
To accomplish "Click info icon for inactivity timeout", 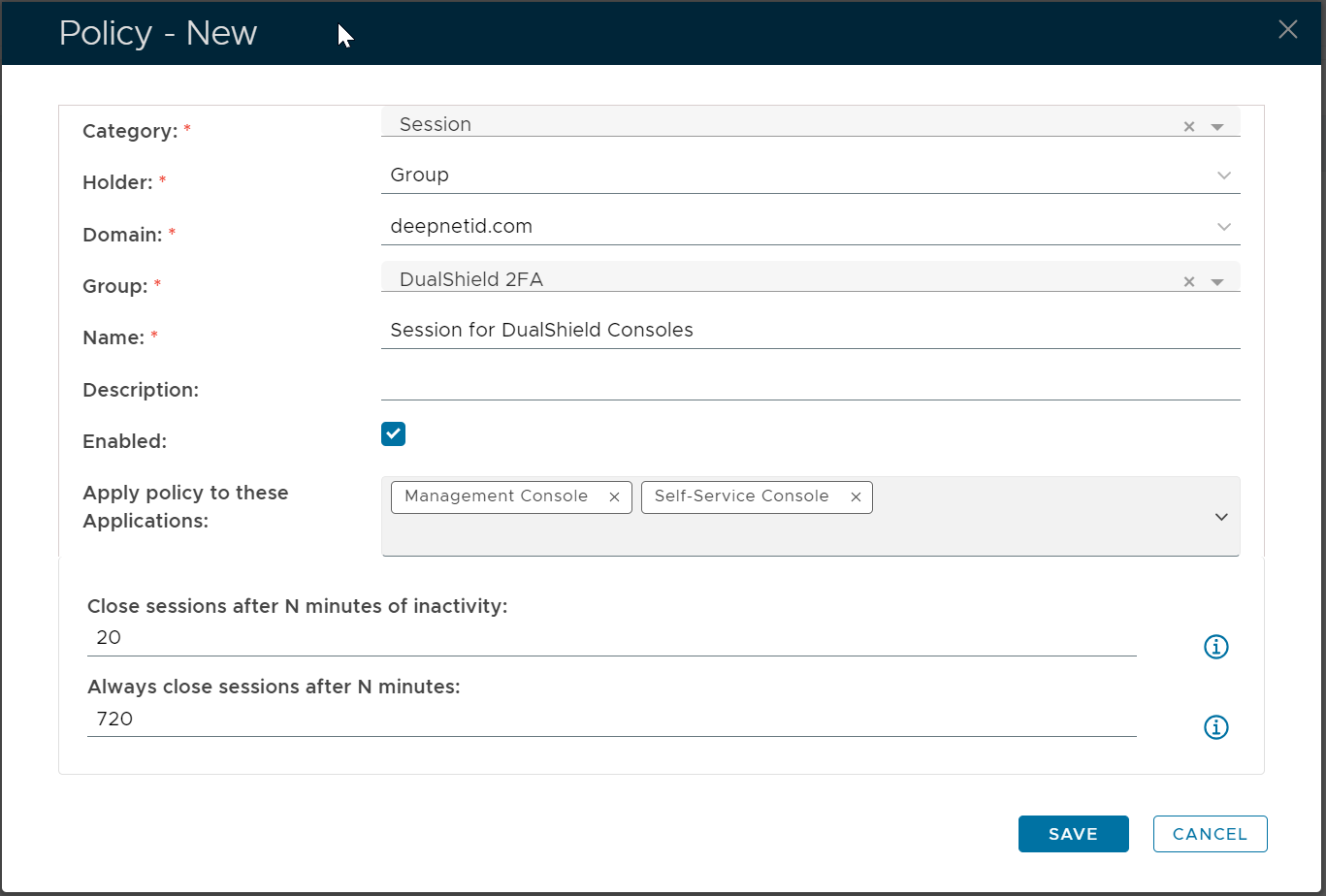I will 1215,647.
